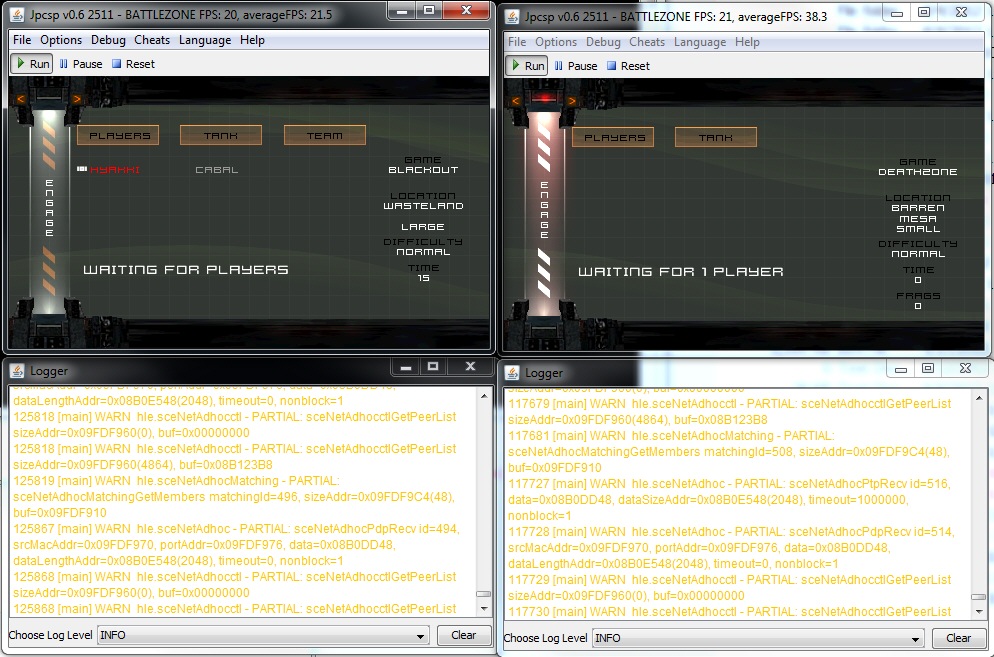This screenshot has height=657, width=994.
Task: Select the TEAM button in the game lobby
Action: coord(324,135)
